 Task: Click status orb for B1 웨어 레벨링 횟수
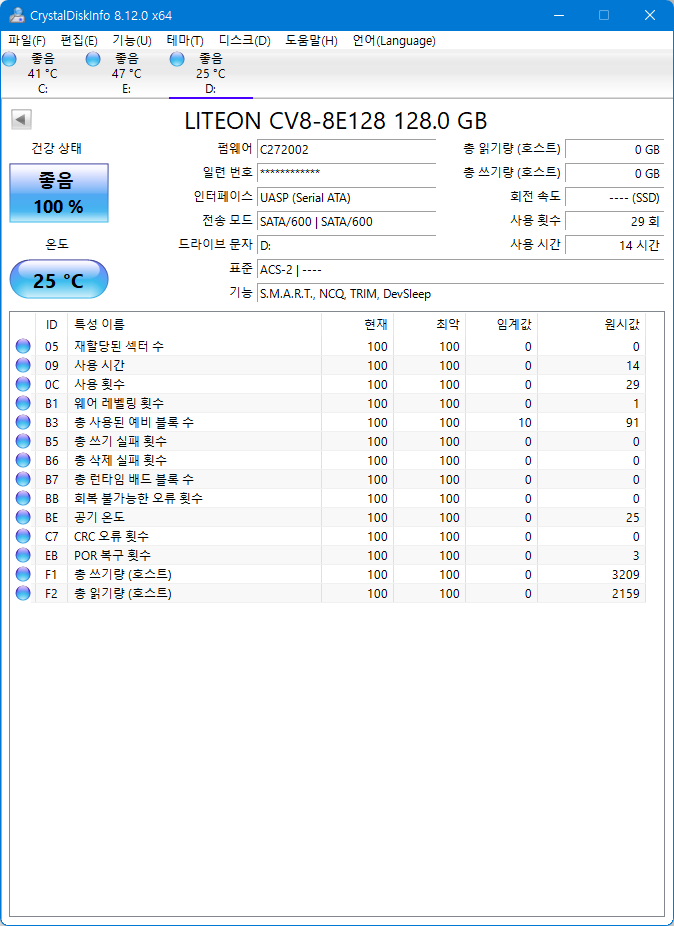click(23, 403)
